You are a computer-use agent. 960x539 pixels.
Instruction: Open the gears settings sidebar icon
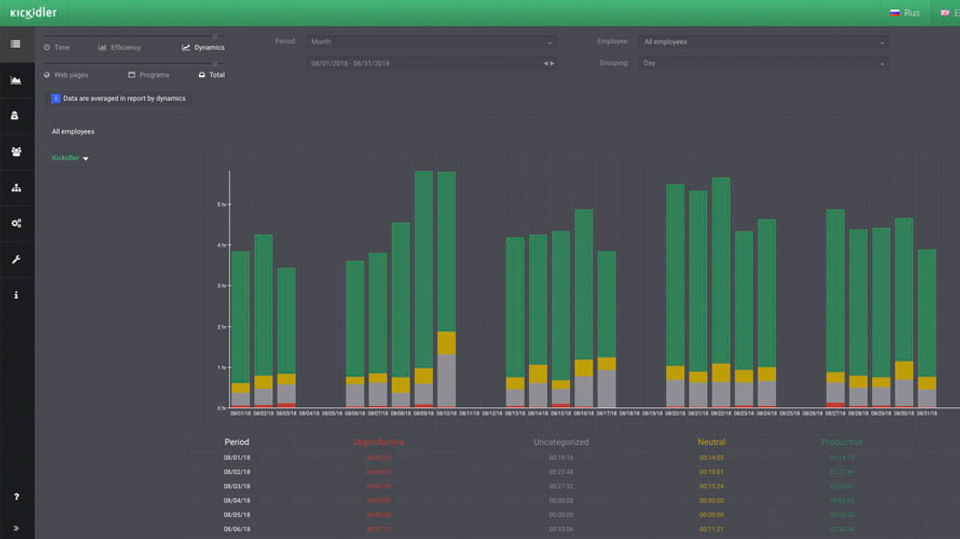click(16, 224)
